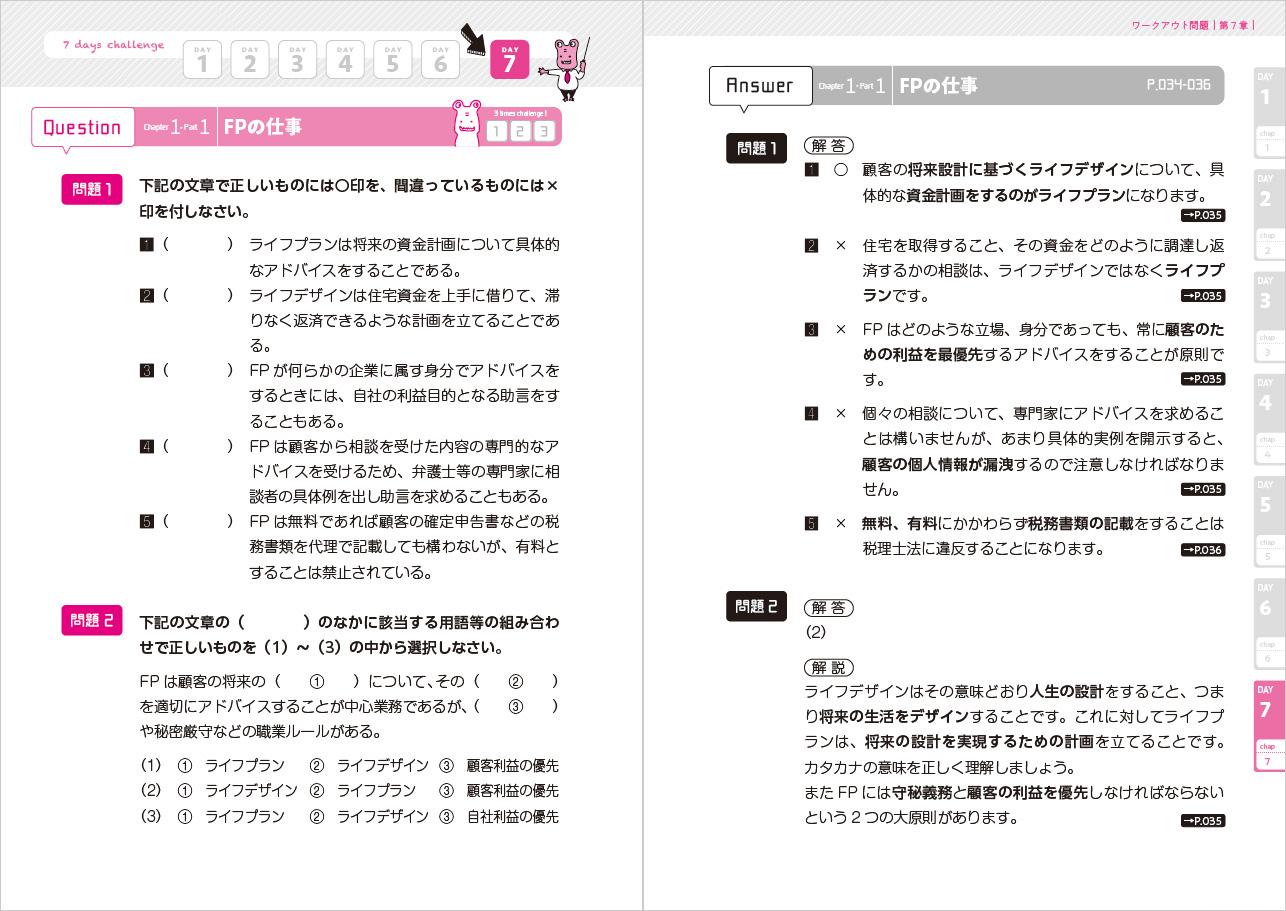This screenshot has width=1286, height=911.
Task: Click the 7 days challenge label
Action: (x=113, y=45)
